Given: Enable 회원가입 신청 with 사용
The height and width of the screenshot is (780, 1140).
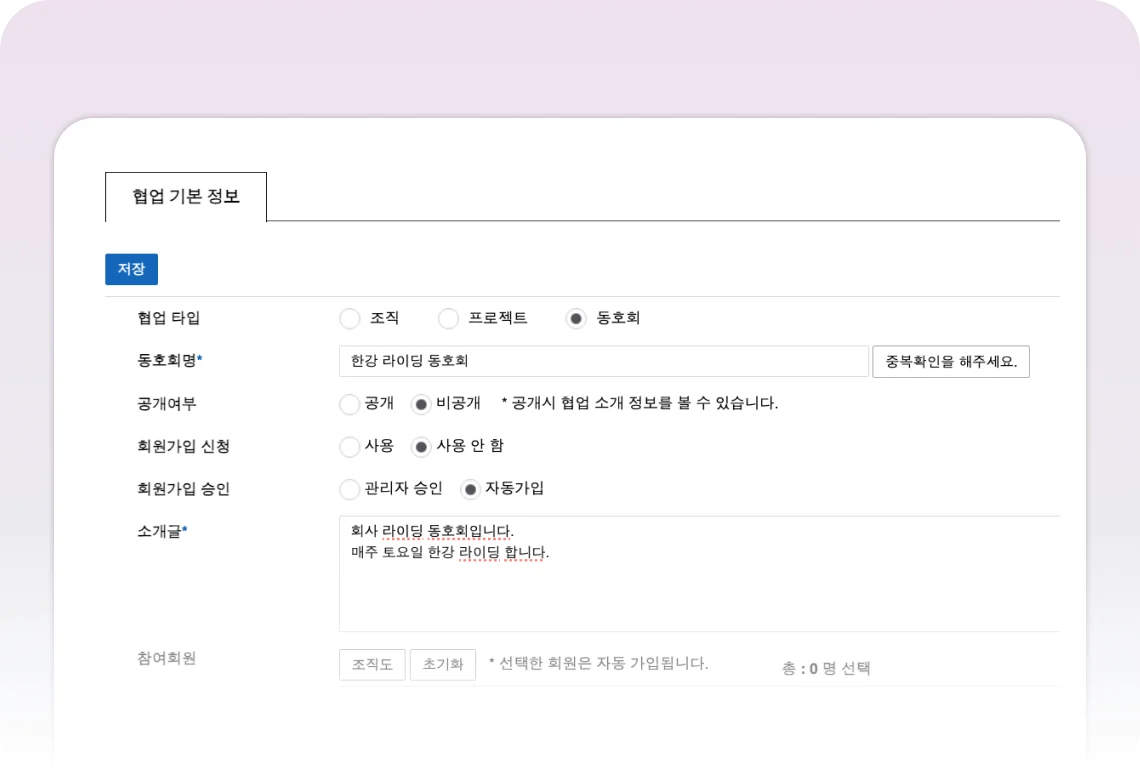Looking at the screenshot, I should (350, 447).
